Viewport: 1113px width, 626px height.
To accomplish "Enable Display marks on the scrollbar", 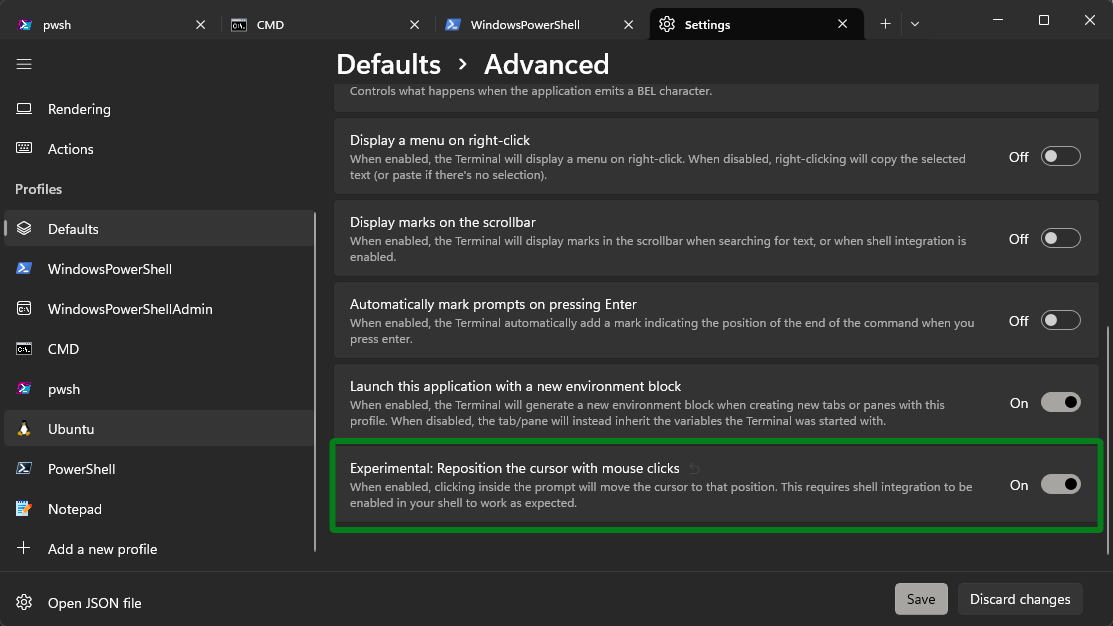I will tap(1060, 238).
